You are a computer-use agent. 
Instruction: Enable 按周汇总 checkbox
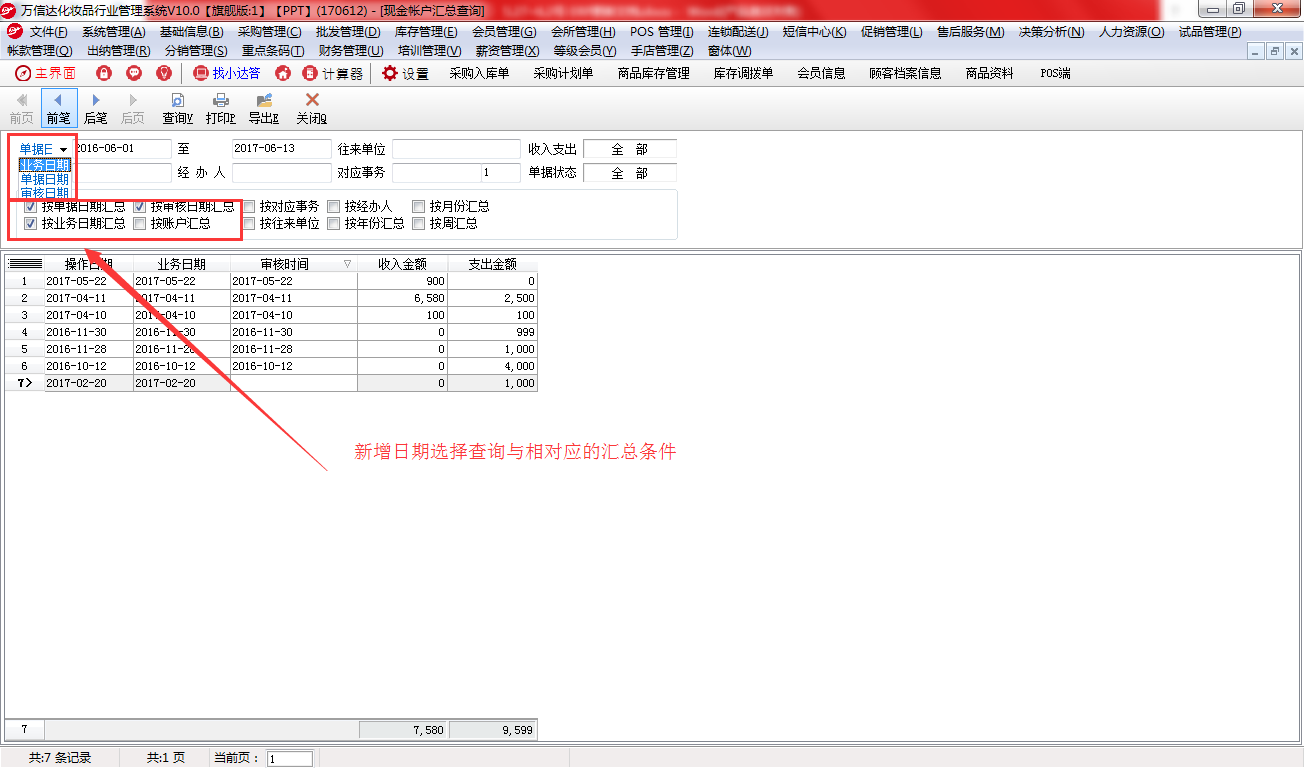[x=419, y=224]
